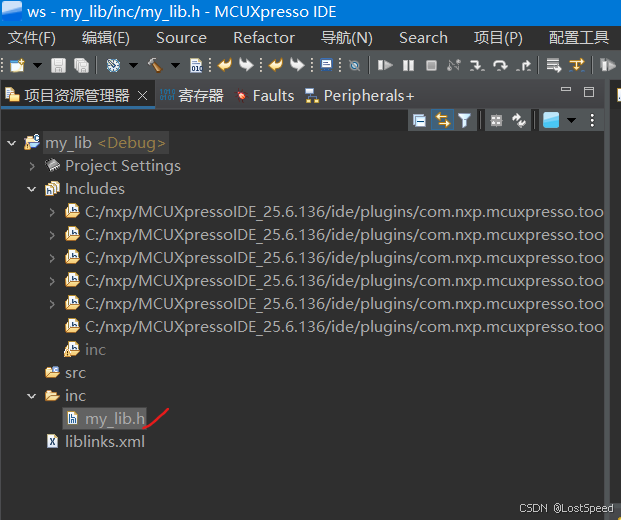621x520 pixels.
Task: Click the hammer Build icon
Action: [155, 65]
